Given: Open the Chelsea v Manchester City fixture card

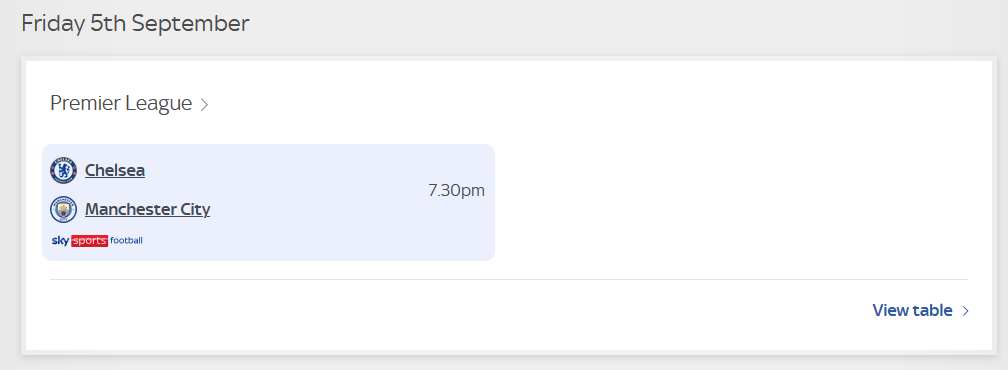Looking at the screenshot, I should pos(269,202).
